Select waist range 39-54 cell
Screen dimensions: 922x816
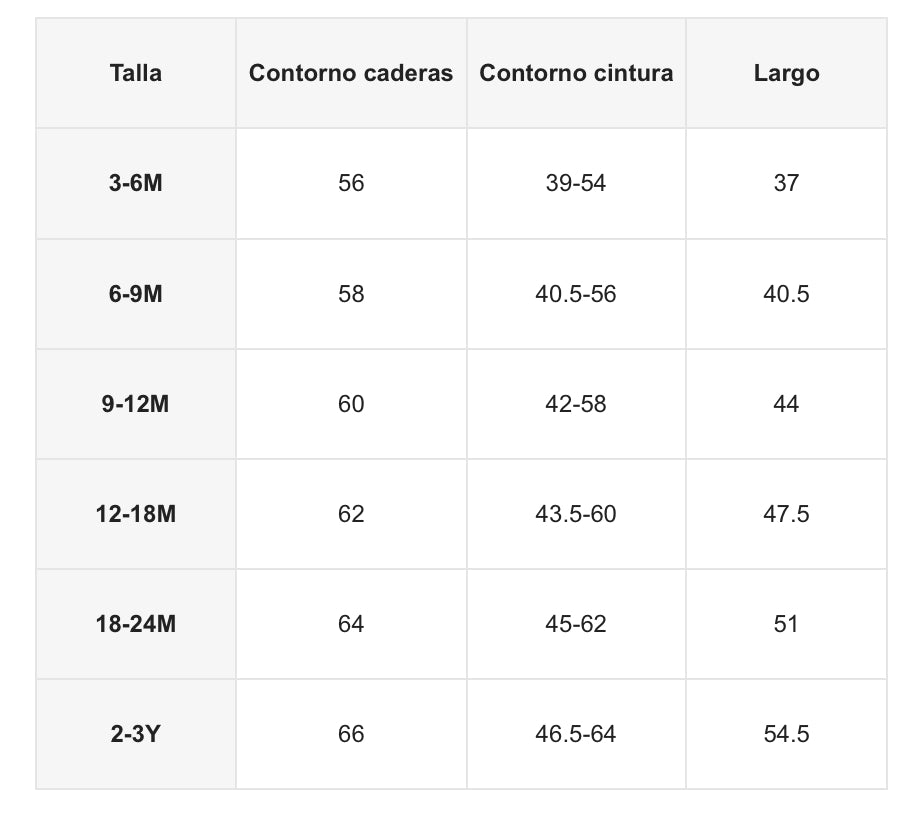[x=576, y=183]
